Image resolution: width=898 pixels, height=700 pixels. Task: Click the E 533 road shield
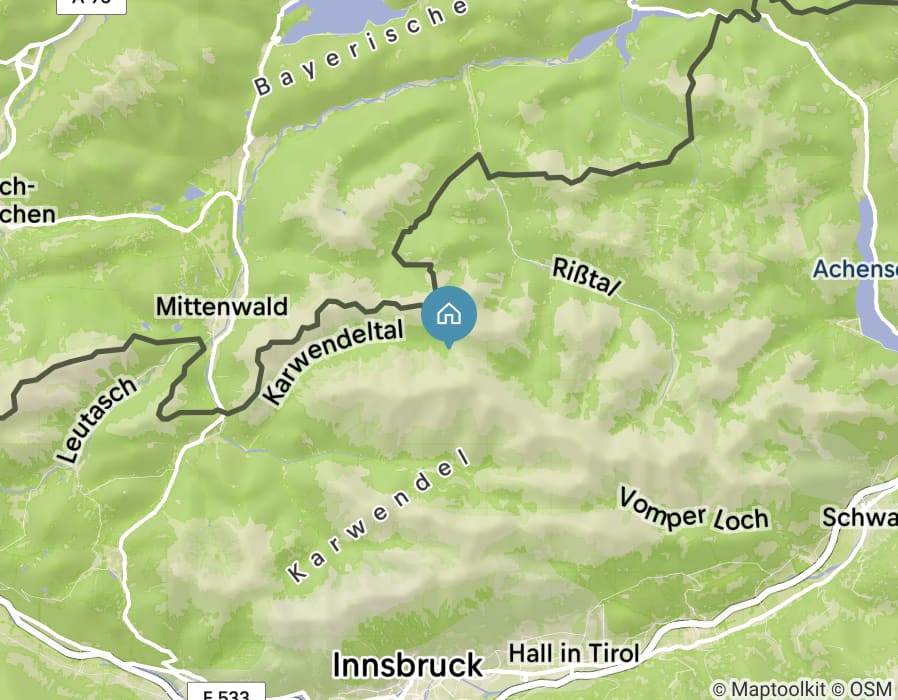tap(227, 692)
